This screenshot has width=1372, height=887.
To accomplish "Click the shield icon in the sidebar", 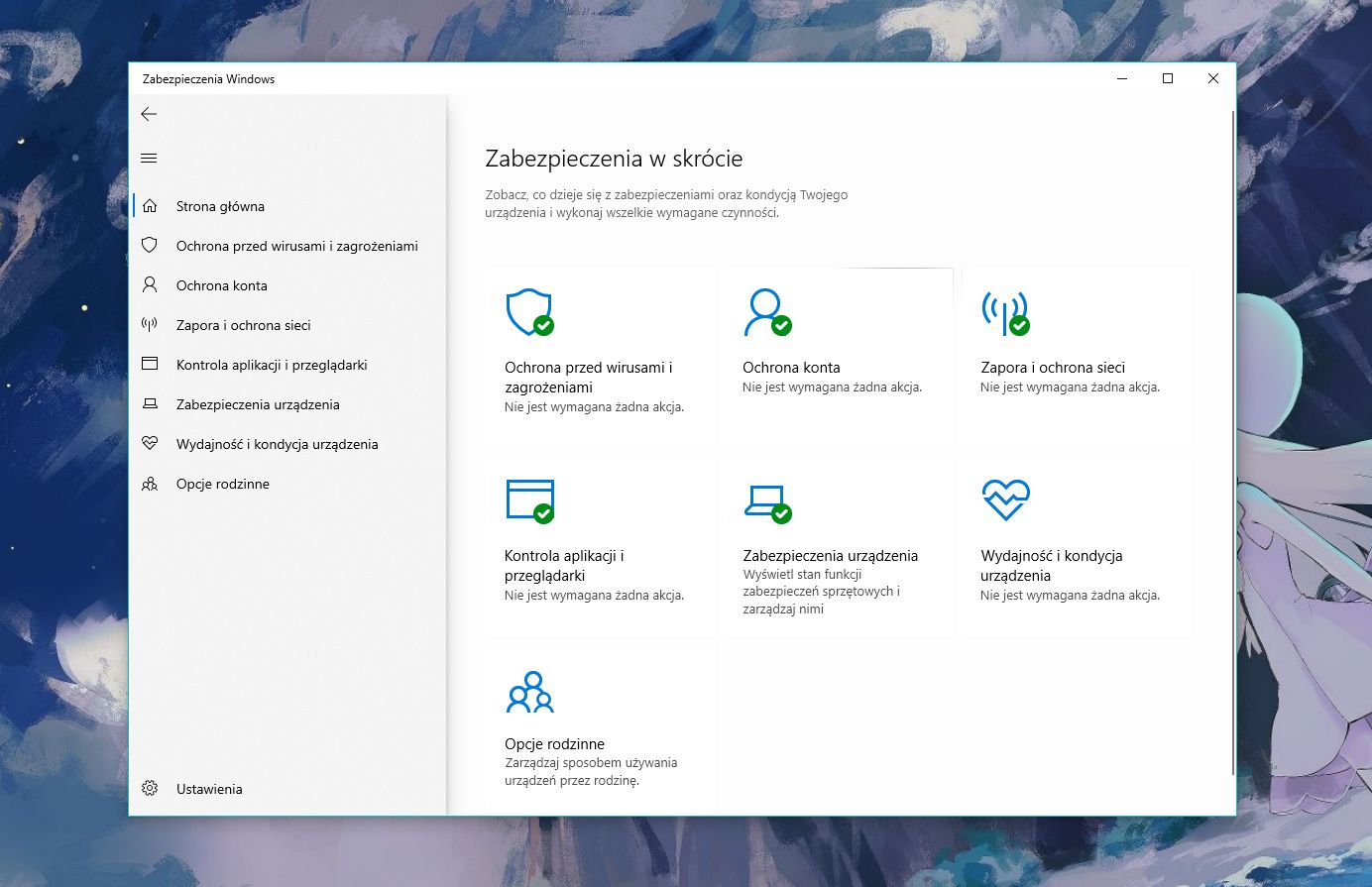I will (150, 245).
